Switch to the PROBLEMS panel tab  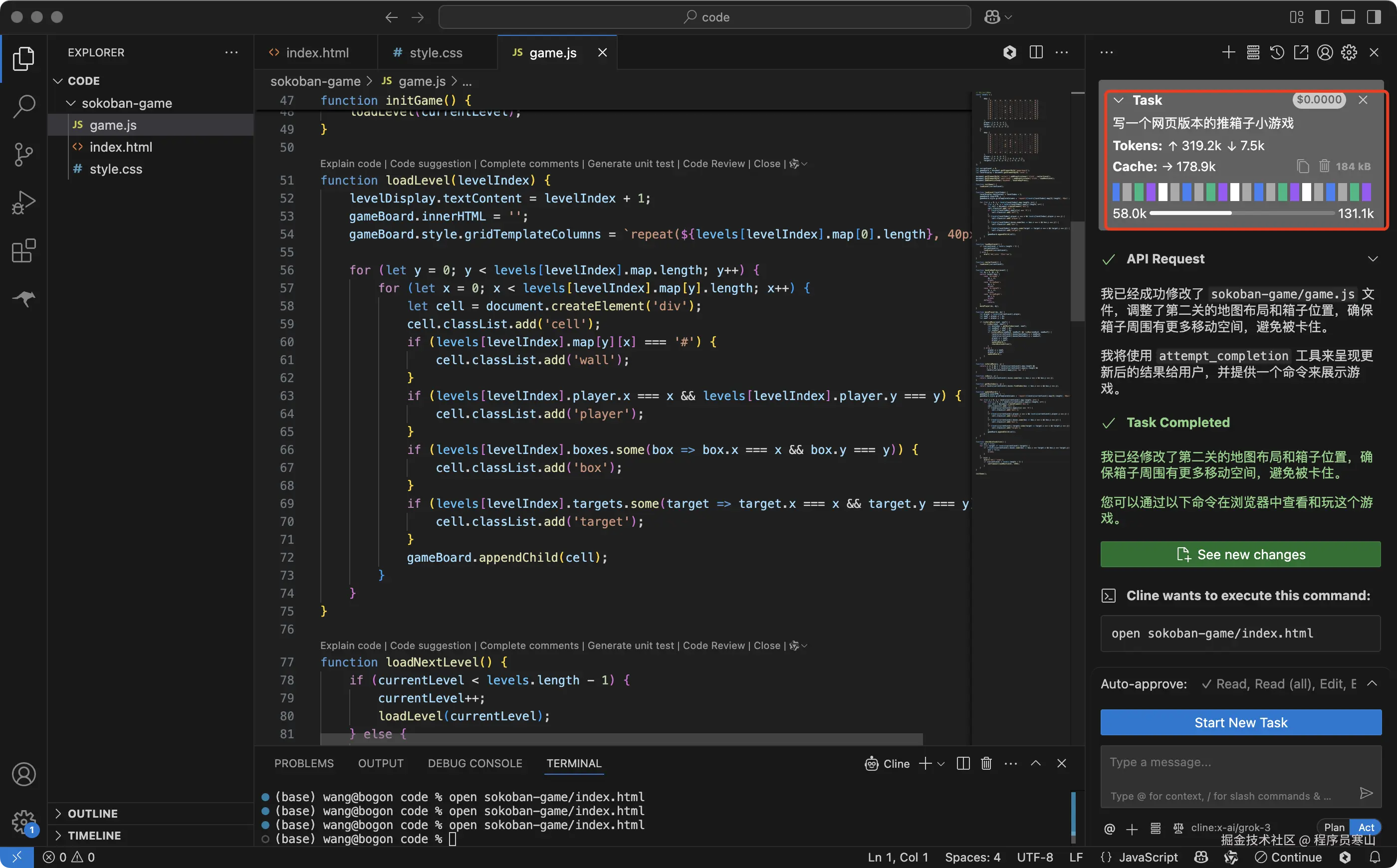click(x=304, y=764)
